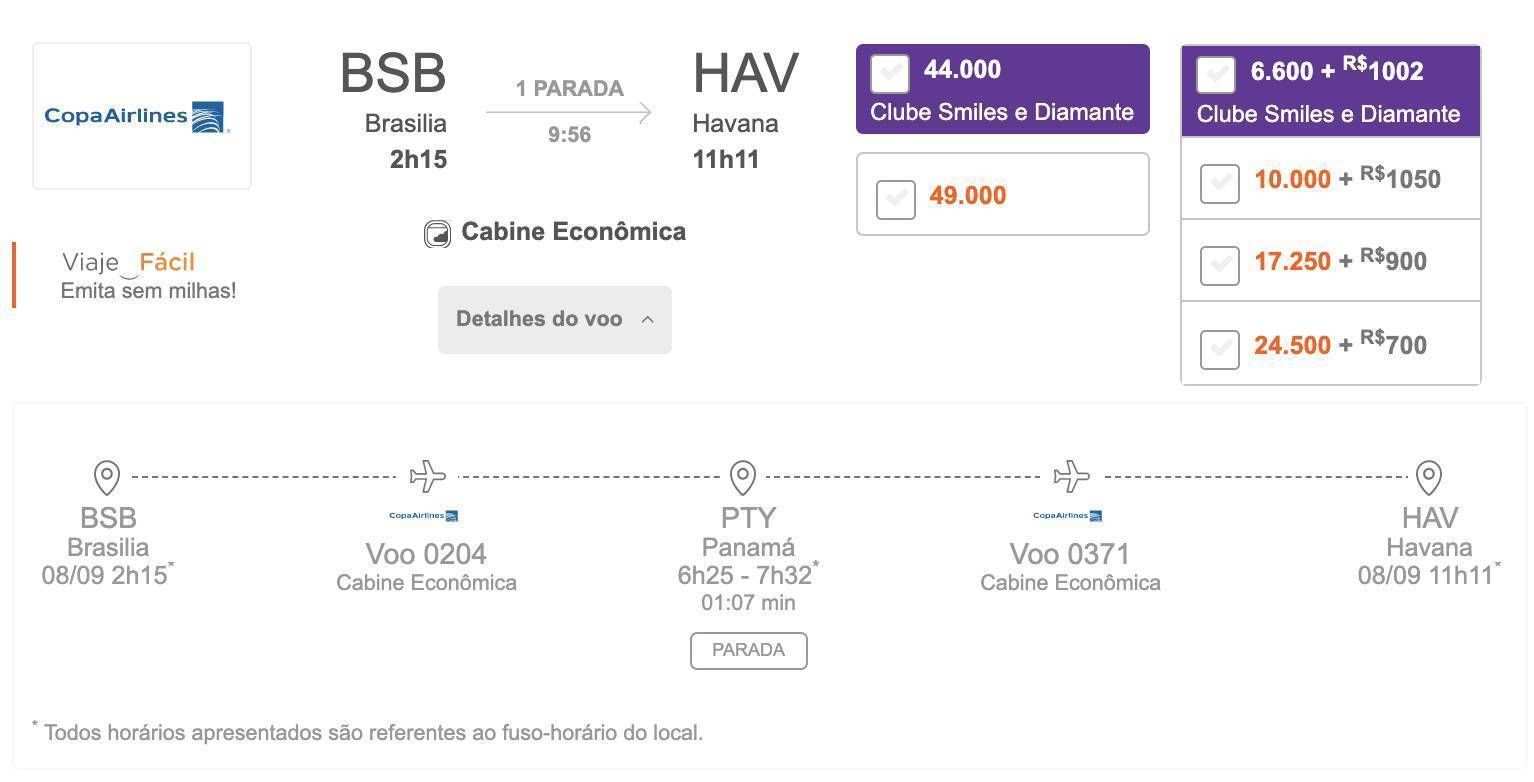Click the 1 PARADA route arrow

coord(569,112)
